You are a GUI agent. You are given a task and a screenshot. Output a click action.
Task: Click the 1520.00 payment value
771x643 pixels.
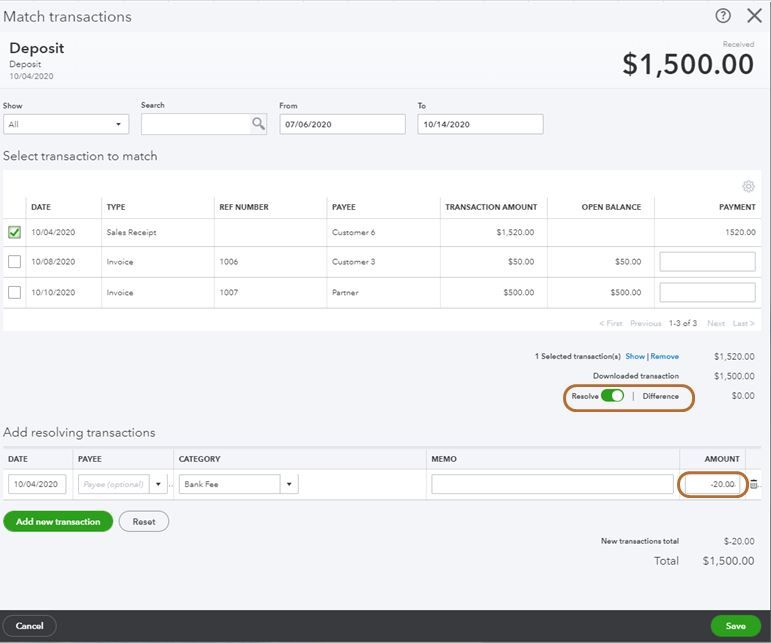[741, 232]
